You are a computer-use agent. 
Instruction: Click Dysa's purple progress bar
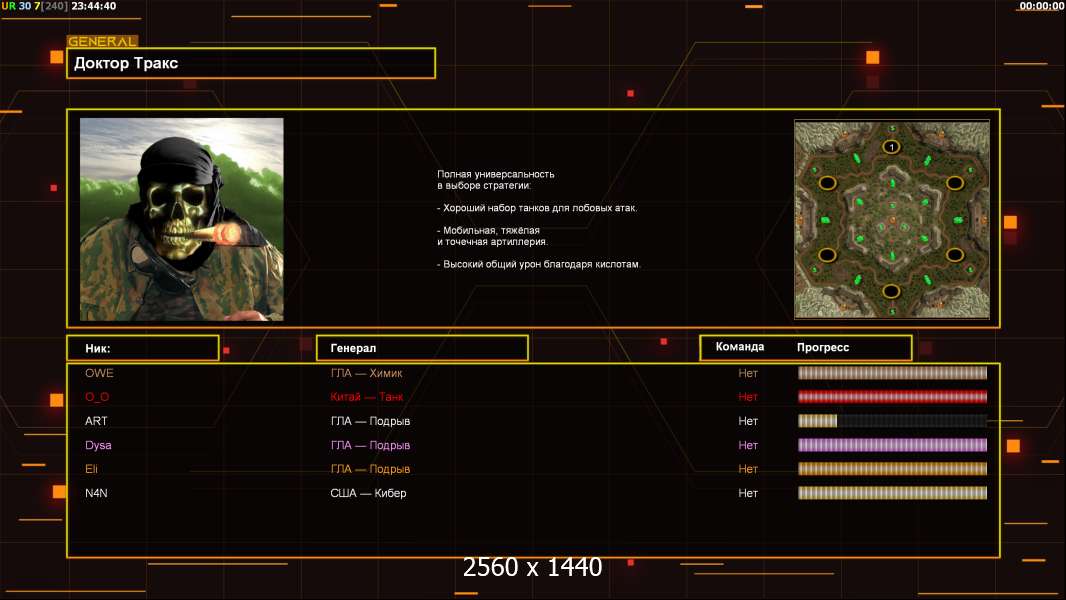892,445
